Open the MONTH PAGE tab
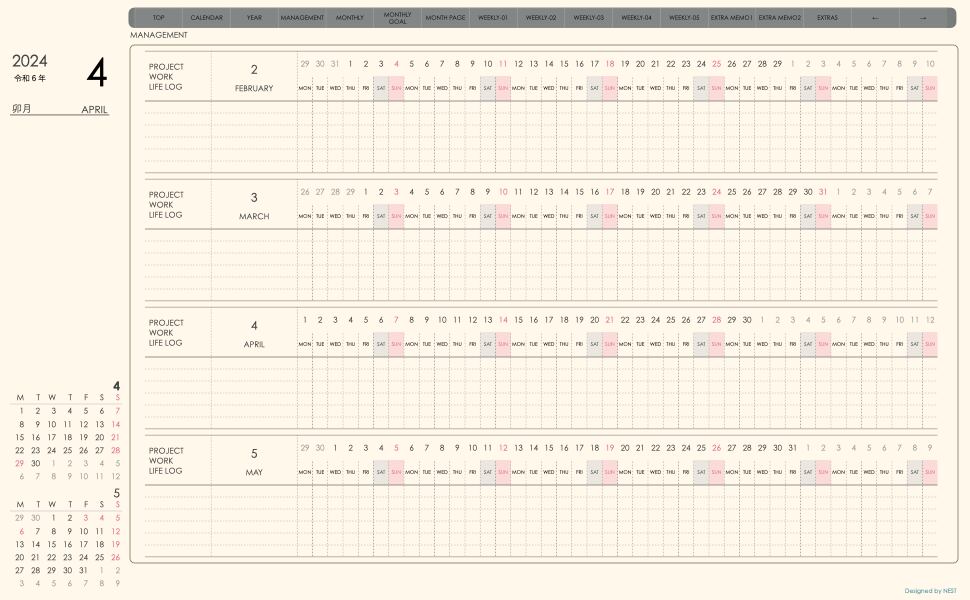This screenshot has width=970, height=600. [x=445, y=17]
